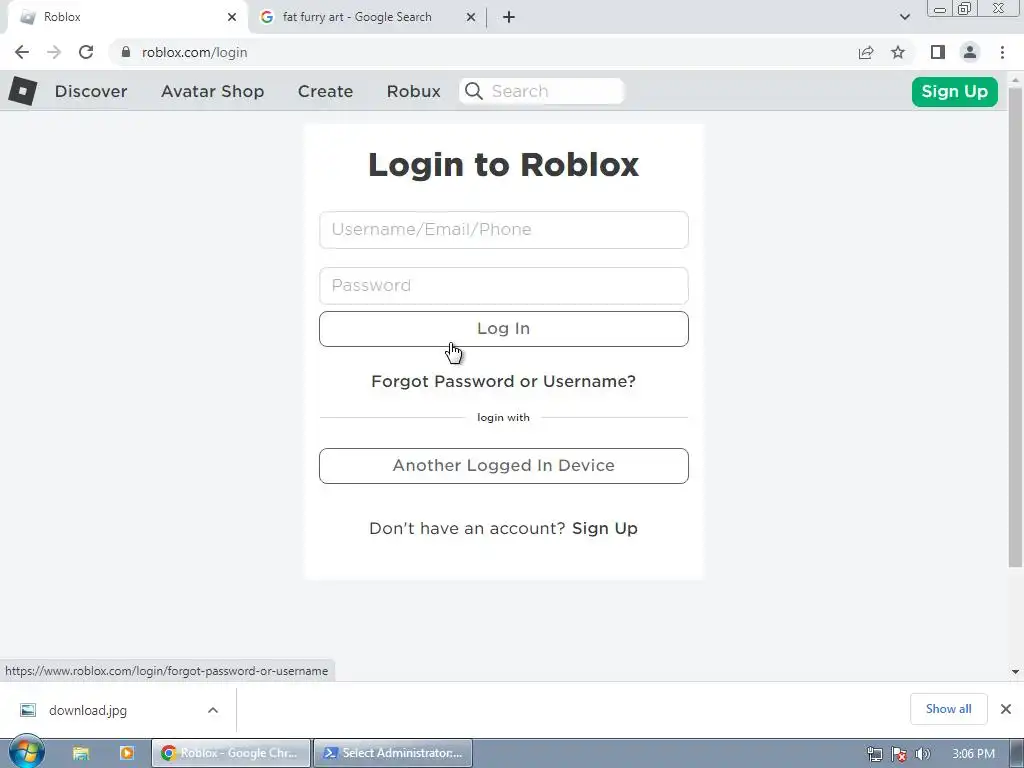Open File Explorer from taskbar
The image size is (1024, 768).
coord(80,753)
